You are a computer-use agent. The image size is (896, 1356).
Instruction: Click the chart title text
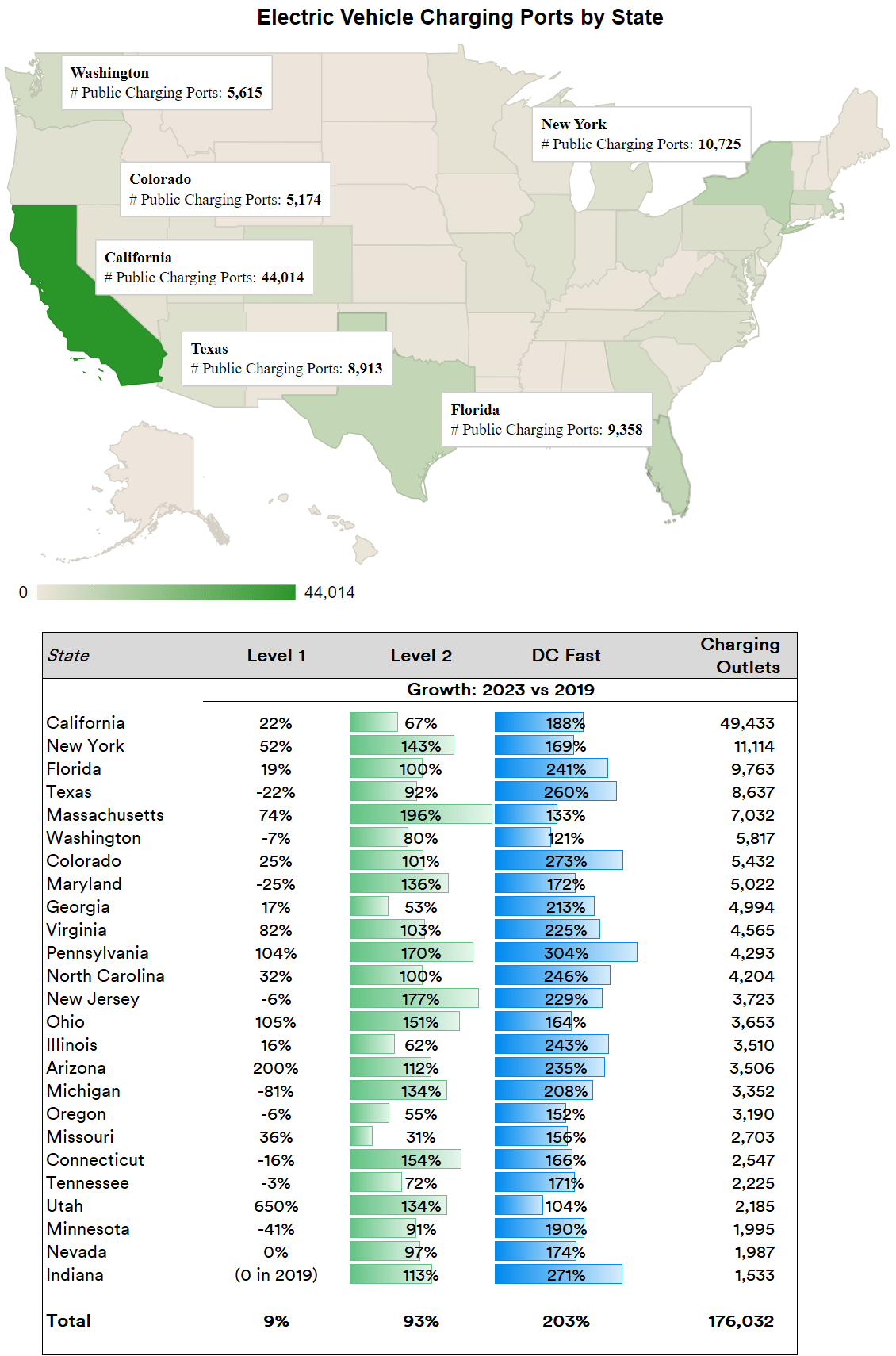(x=460, y=17)
